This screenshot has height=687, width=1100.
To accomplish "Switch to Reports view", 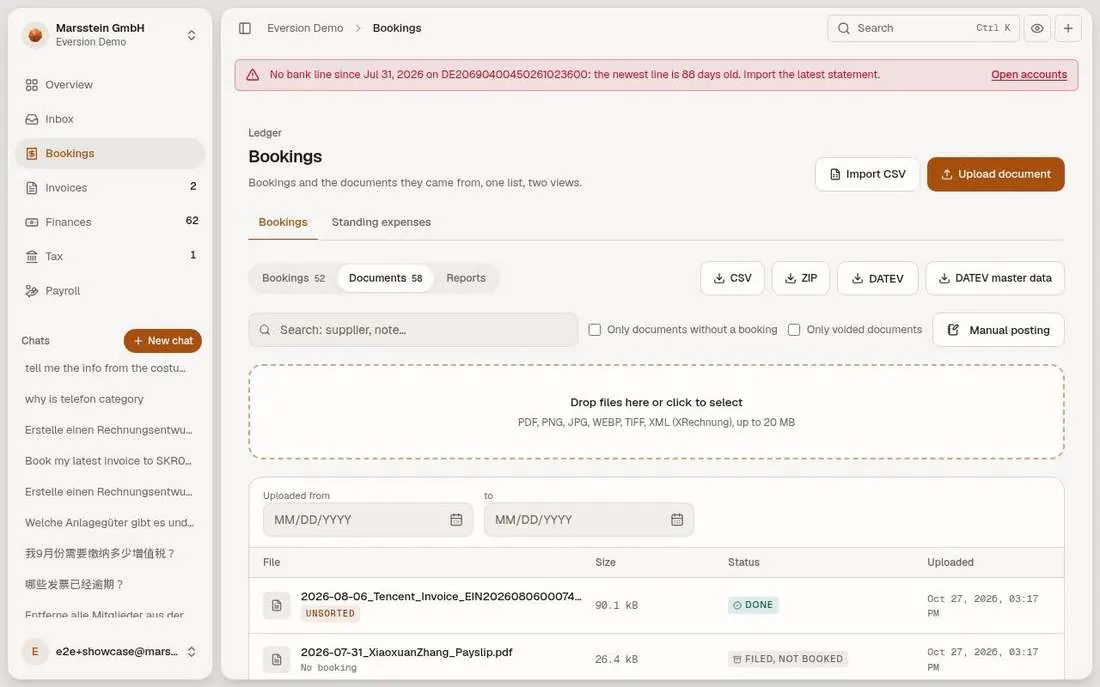I will 466,278.
